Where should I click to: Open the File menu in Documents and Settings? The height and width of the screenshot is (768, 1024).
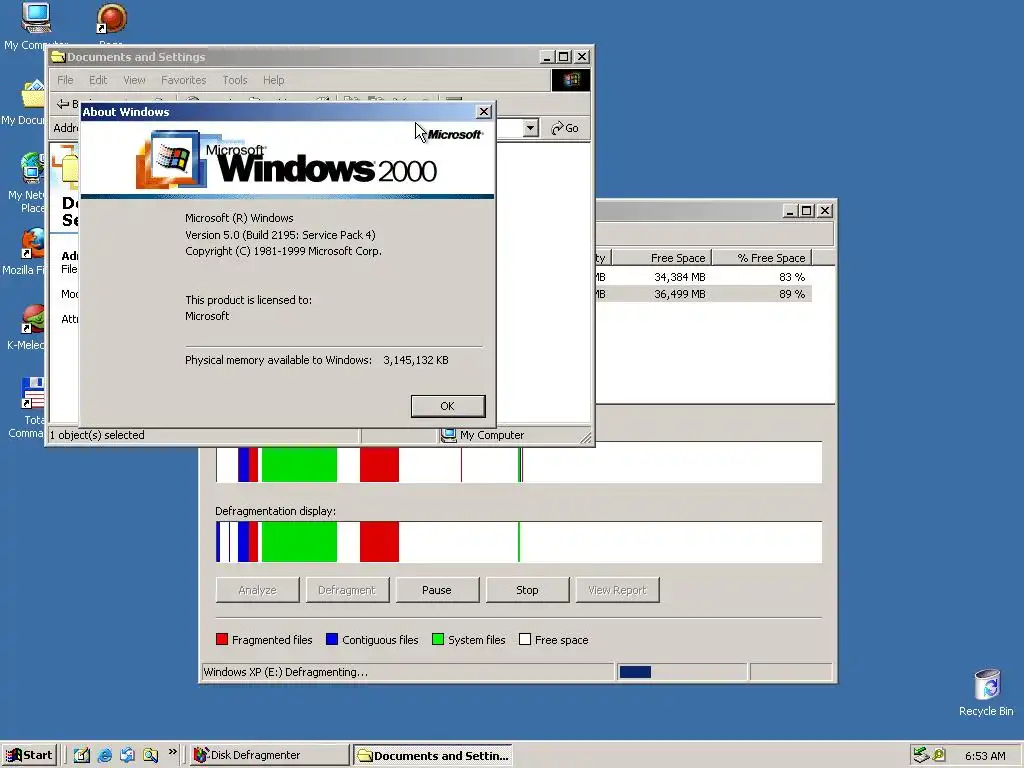65,80
